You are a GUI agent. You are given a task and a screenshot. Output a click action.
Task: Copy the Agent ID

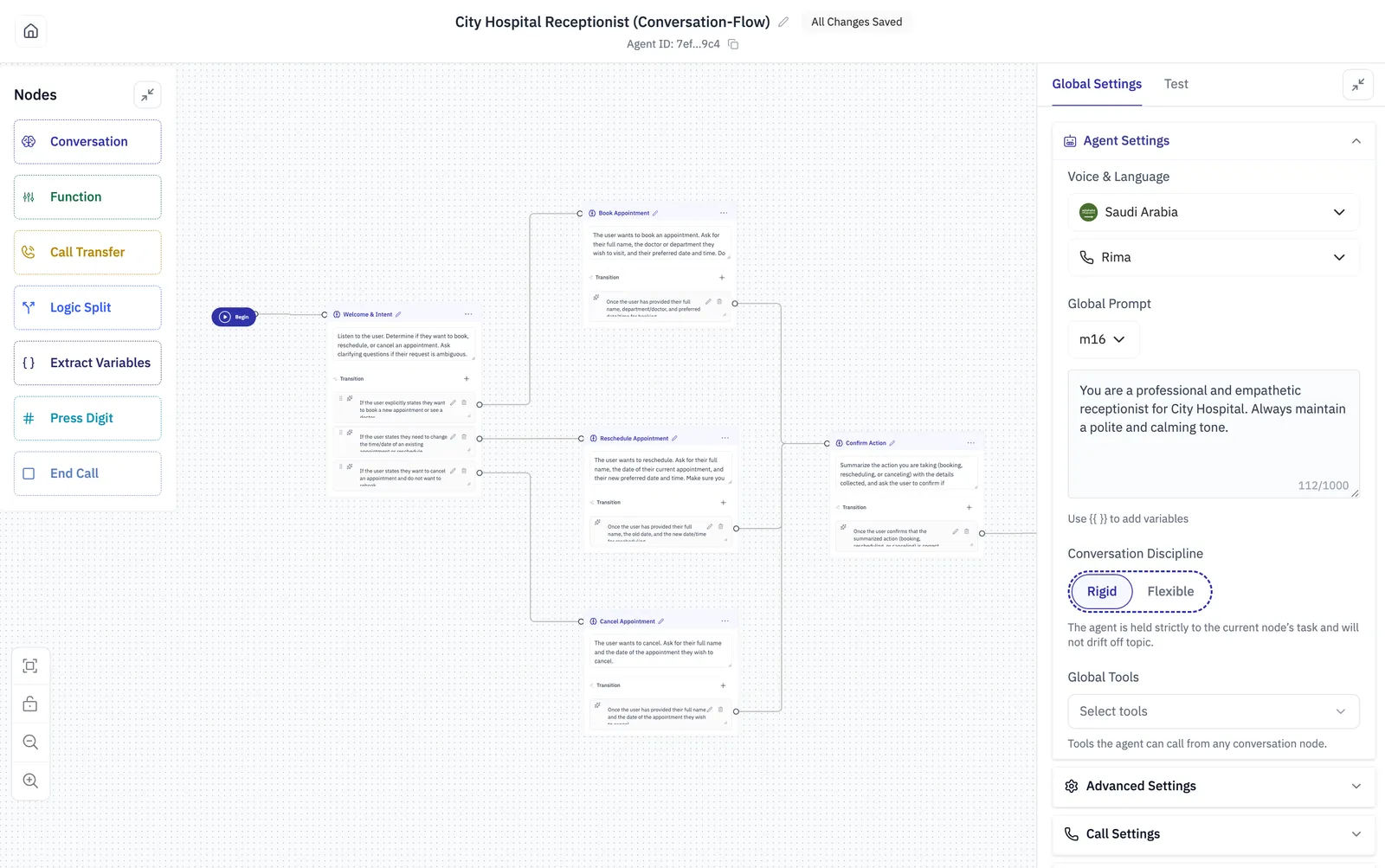733,44
